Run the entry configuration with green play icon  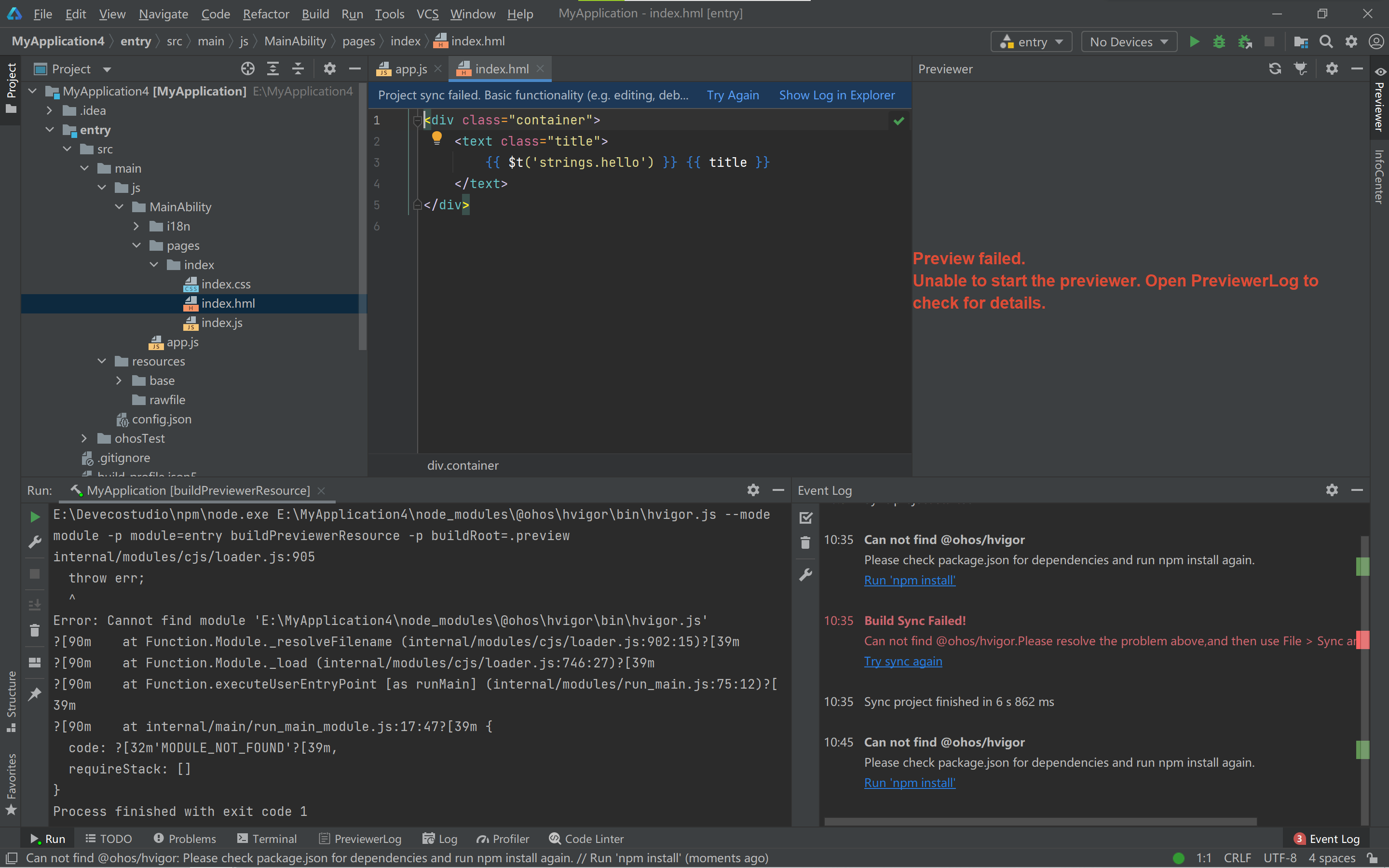pyautogui.click(x=1194, y=42)
